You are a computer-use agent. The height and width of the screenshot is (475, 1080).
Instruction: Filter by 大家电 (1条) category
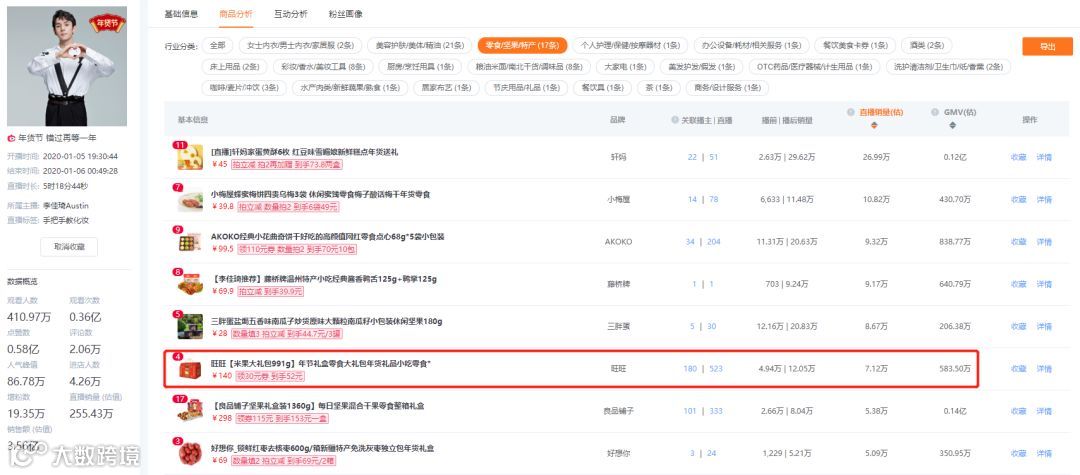coord(624,67)
